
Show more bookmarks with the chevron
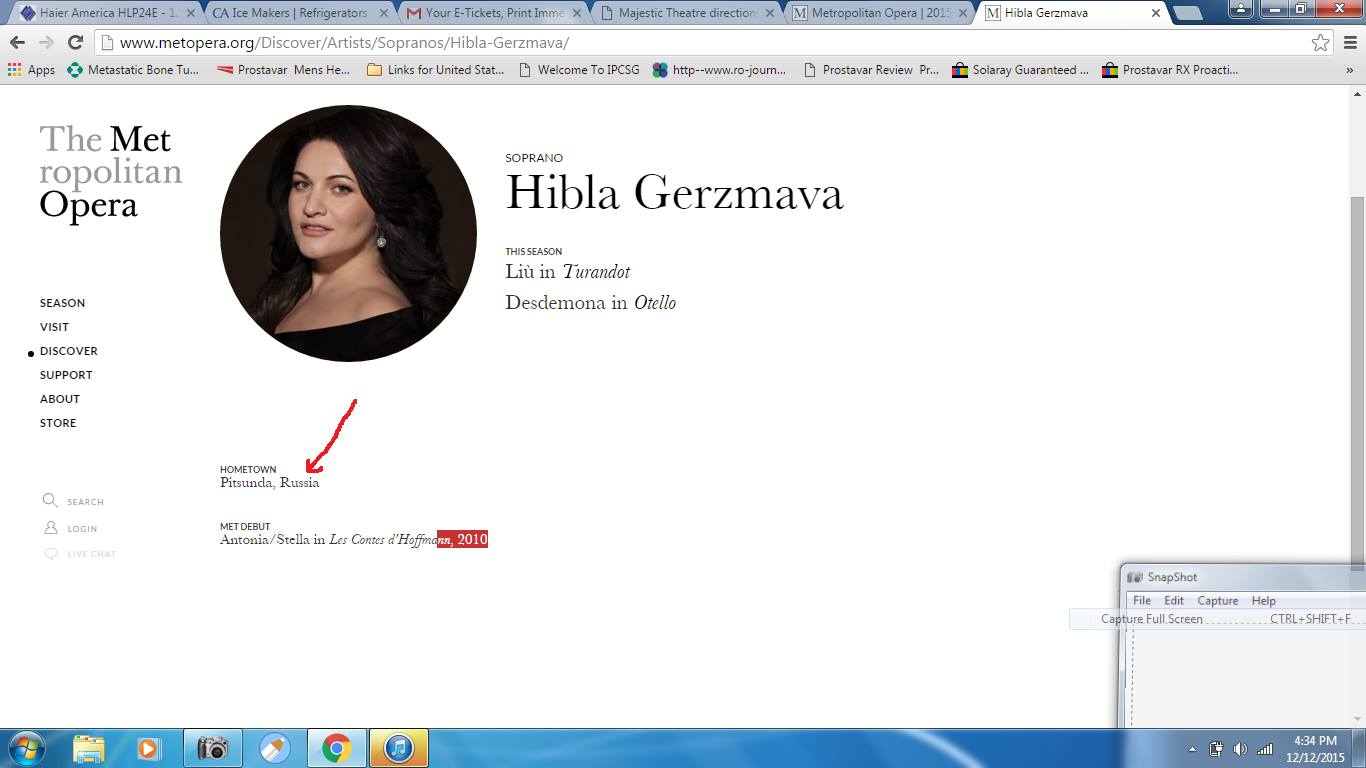1350,70
